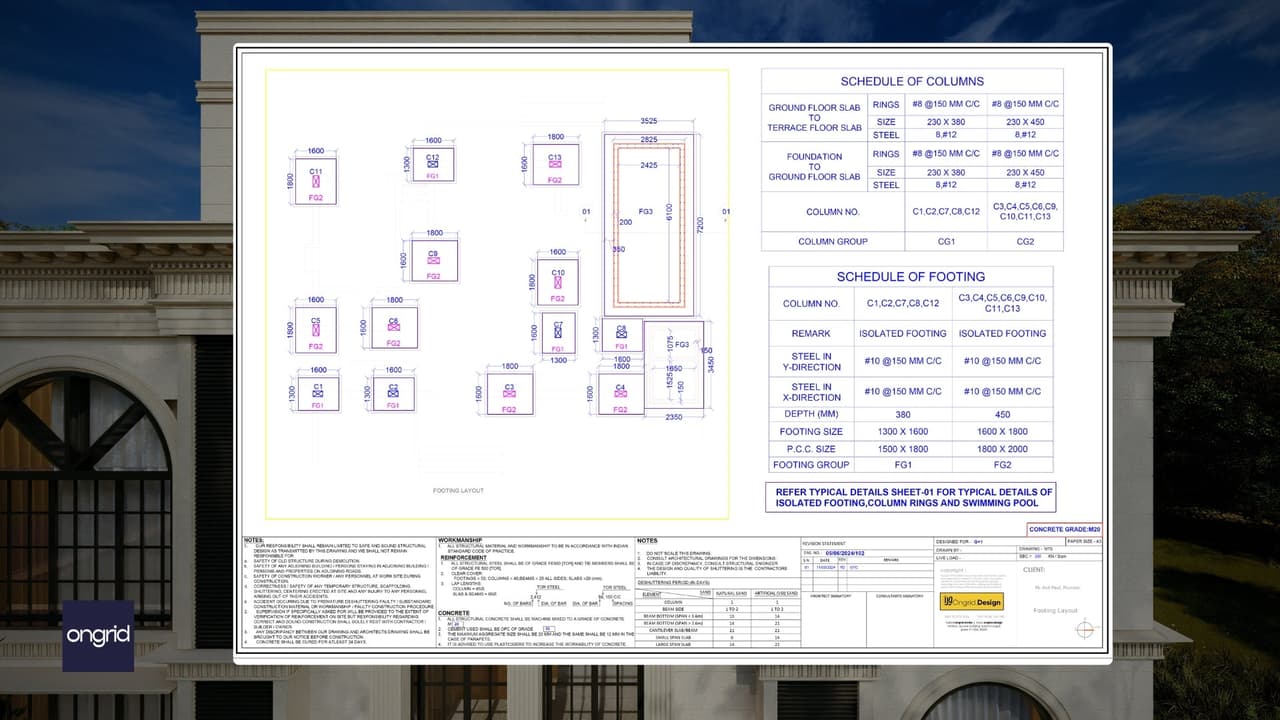Select the 1300 X 1600 footing size cell
Viewport: 1280px width, 720px height.
(x=903, y=431)
